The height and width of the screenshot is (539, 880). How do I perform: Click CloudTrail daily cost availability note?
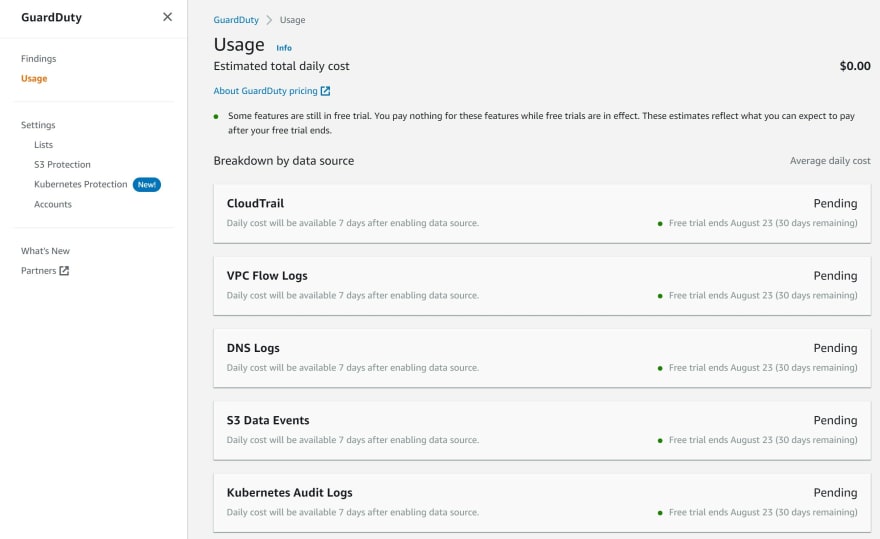[x=352, y=223]
